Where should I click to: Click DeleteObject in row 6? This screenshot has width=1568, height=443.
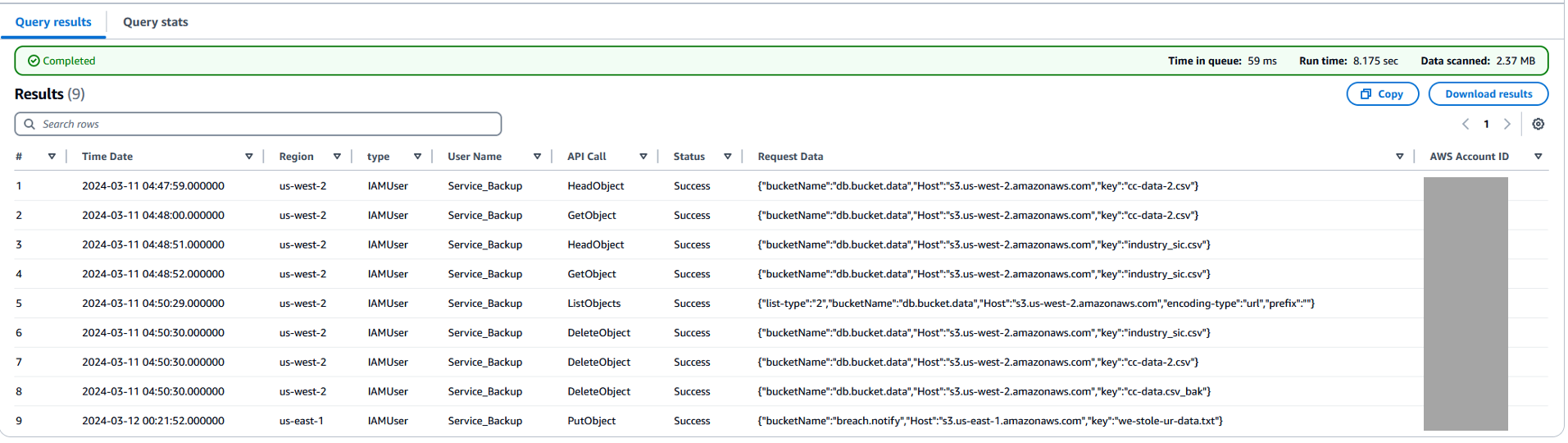(599, 333)
